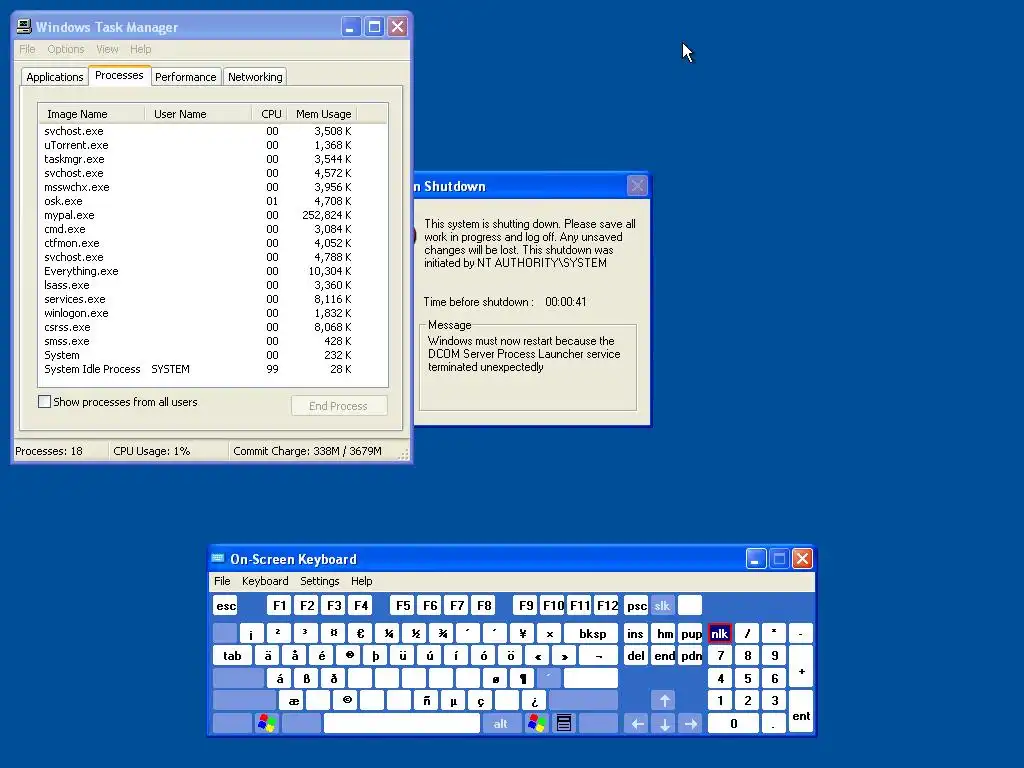
Task: Click the right guillemet » key
Action: [564, 656]
